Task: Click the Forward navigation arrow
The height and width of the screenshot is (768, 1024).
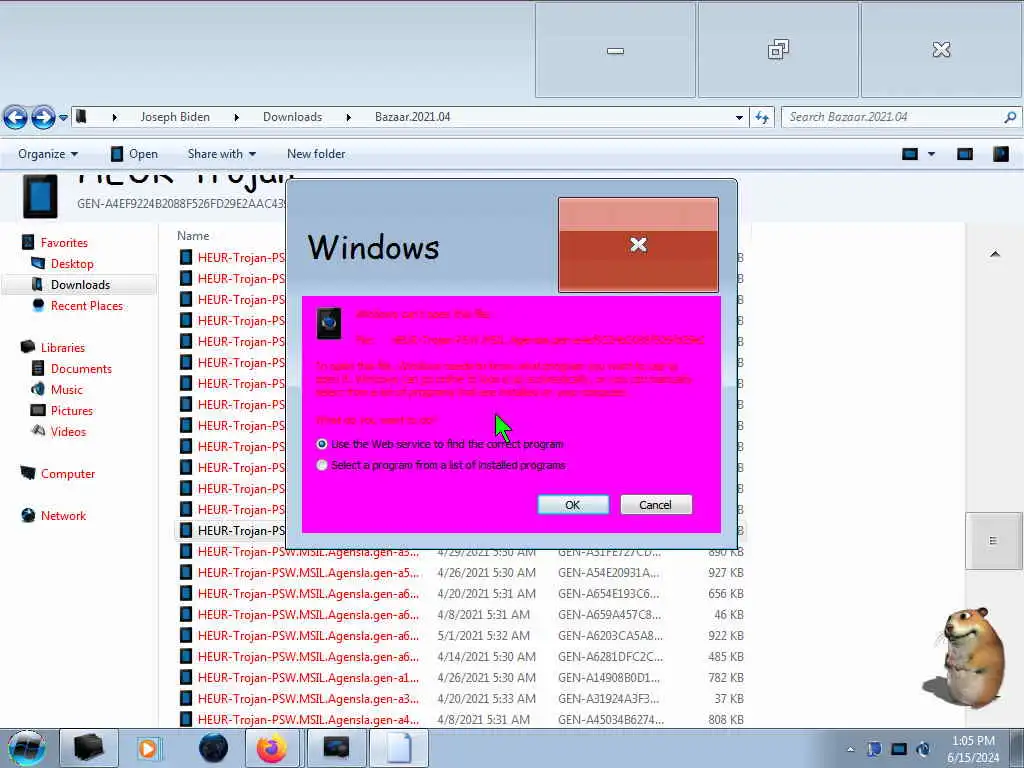Action: [43, 118]
